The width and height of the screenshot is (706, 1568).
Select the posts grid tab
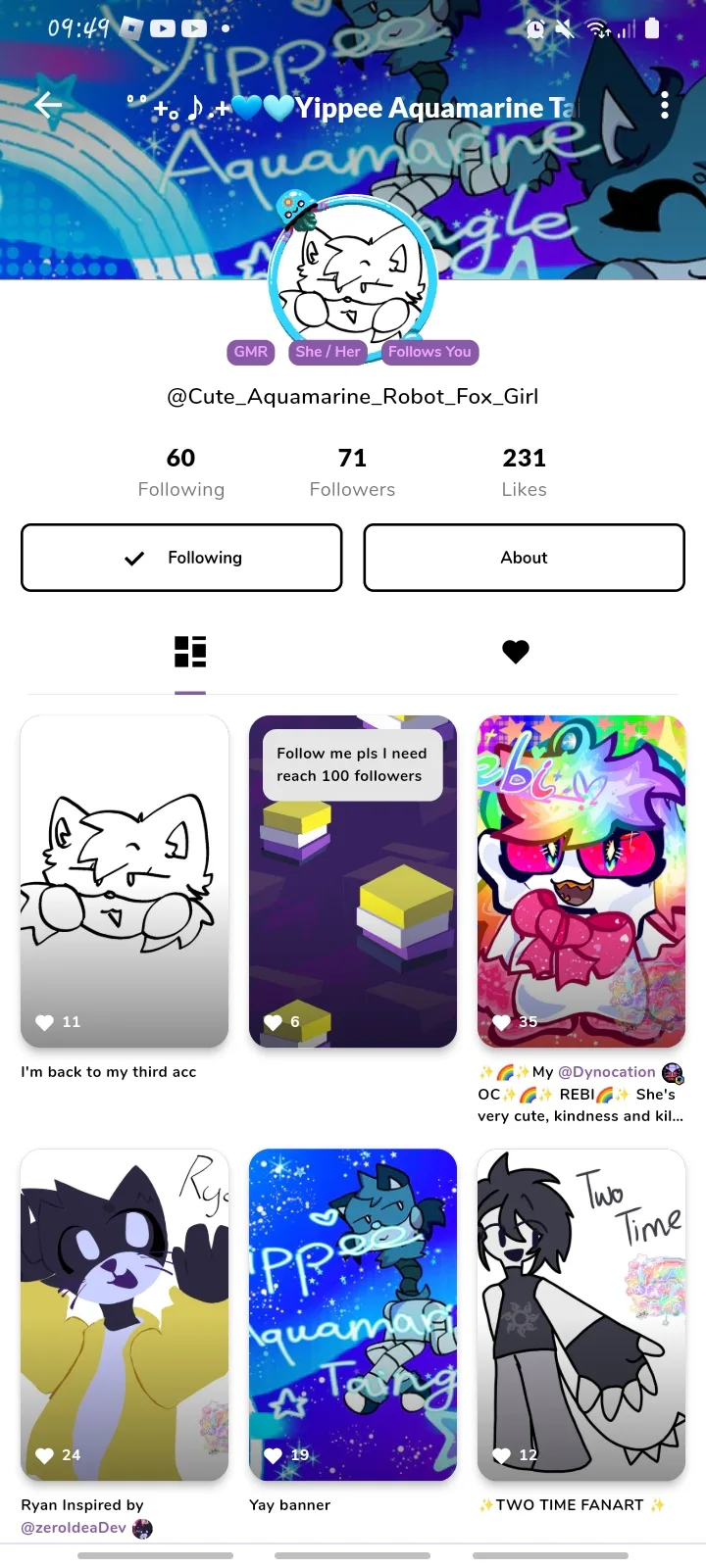[x=190, y=652]
